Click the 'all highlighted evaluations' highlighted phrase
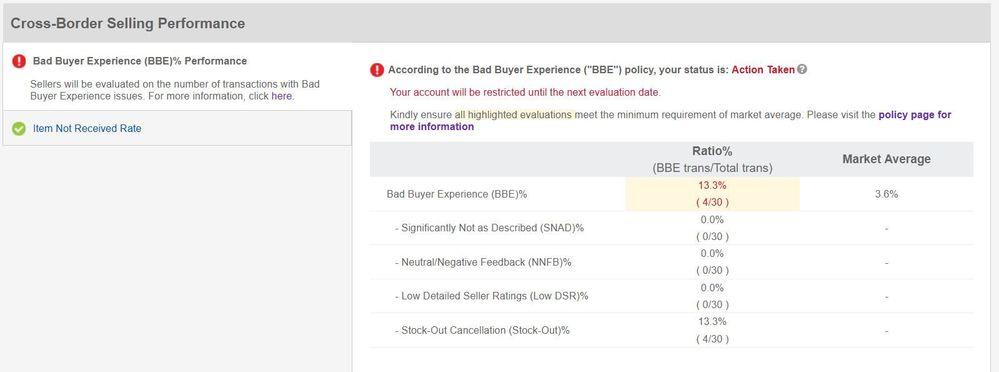 click(514, 115)
